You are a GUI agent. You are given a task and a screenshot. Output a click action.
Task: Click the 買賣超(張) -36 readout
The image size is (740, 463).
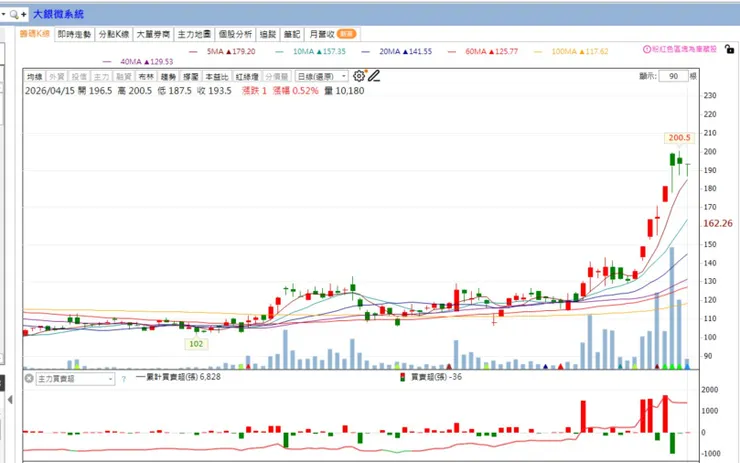(x=437, y=377)
